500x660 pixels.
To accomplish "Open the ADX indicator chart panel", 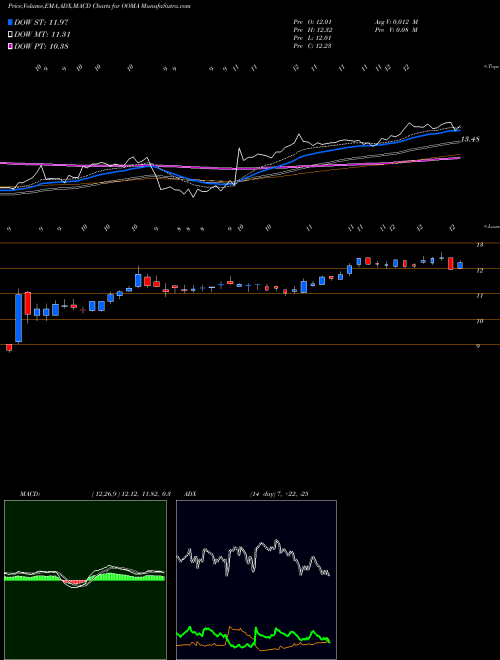I will (x=256, y=580).
